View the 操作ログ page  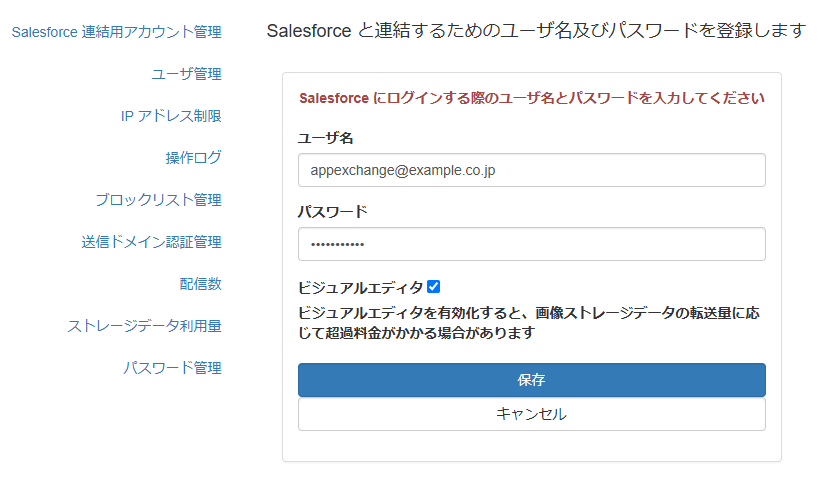click(x=193, y=158)
